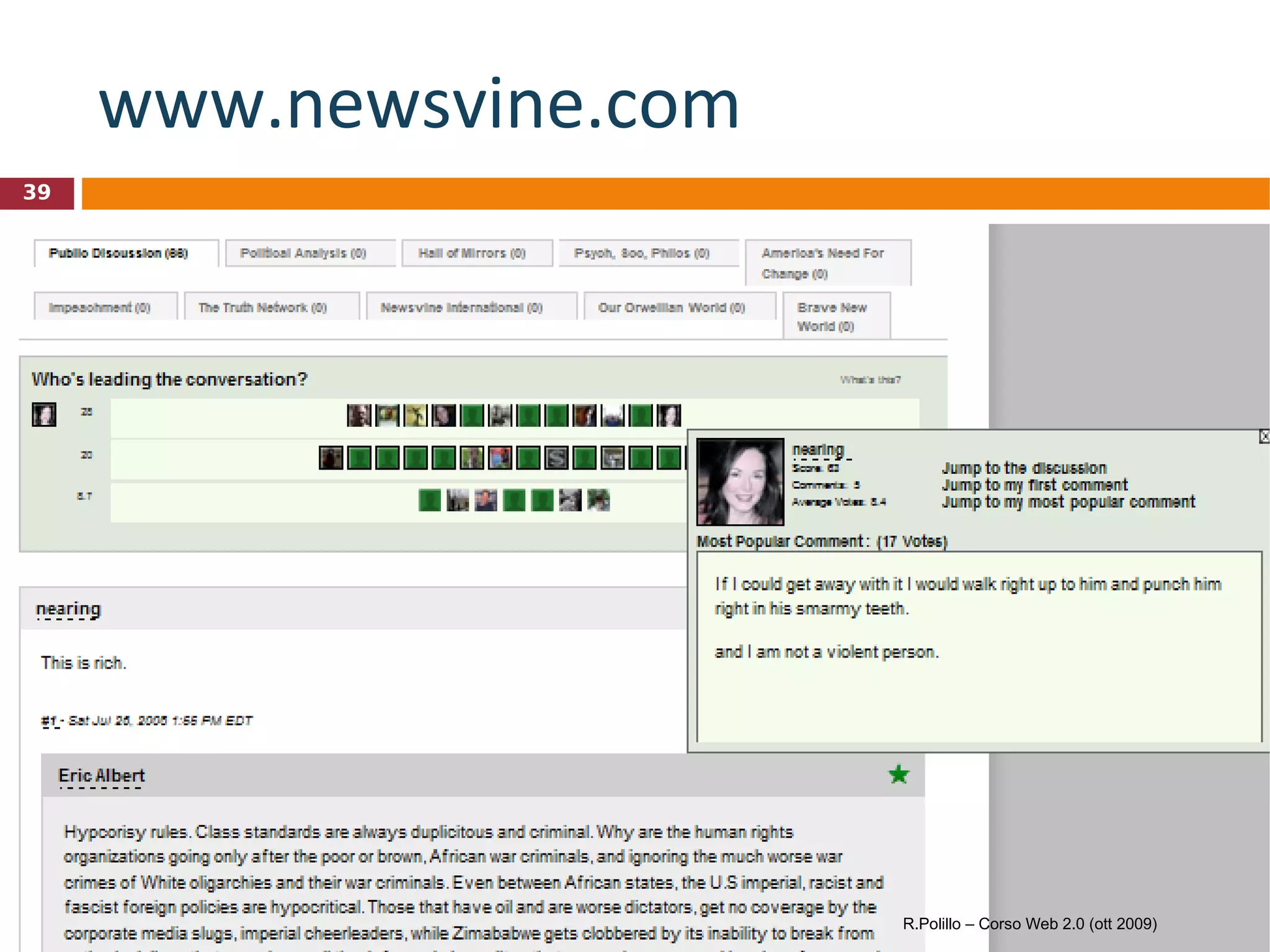The height and width of the screenshot is (952, 1270).
Task: Select Brave New World (0) tab
Action: point(837,316)
